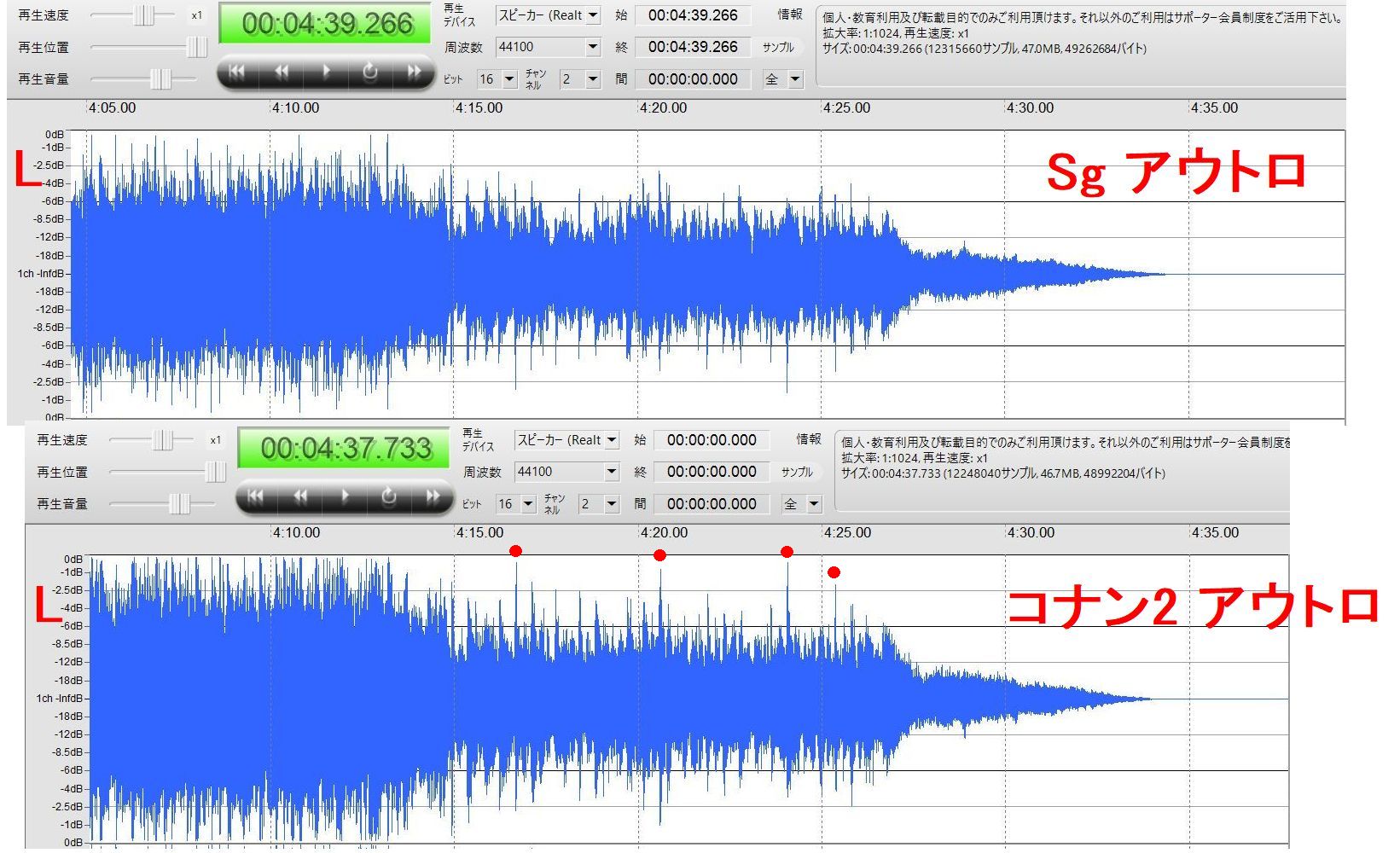Adjust 再生速度 slider in bottom window

[163, 440]
